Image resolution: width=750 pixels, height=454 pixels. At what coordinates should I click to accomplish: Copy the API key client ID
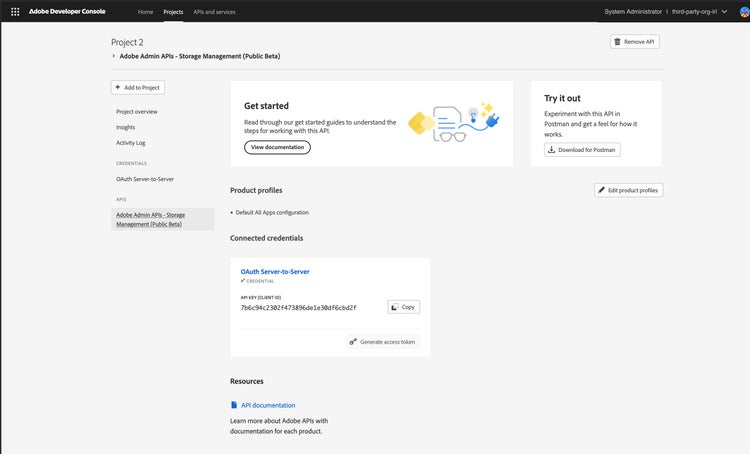(403, 307)
